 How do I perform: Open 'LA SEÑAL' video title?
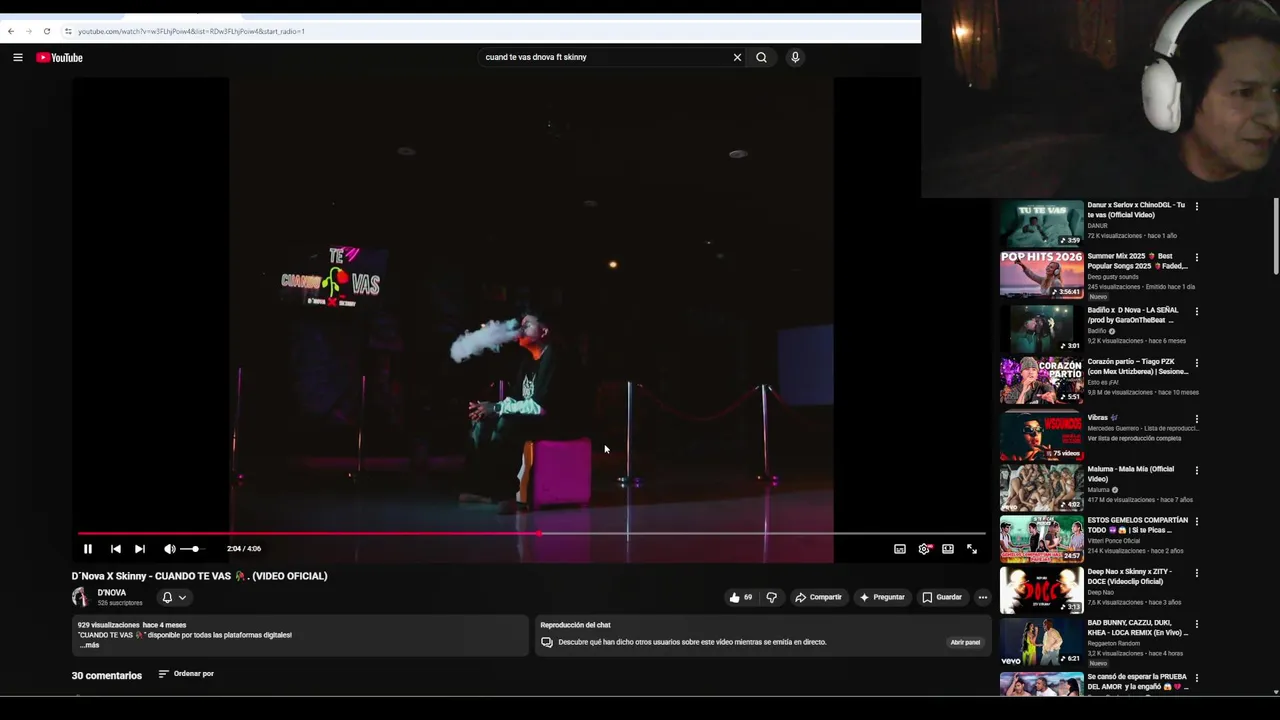coord(1133,315)
